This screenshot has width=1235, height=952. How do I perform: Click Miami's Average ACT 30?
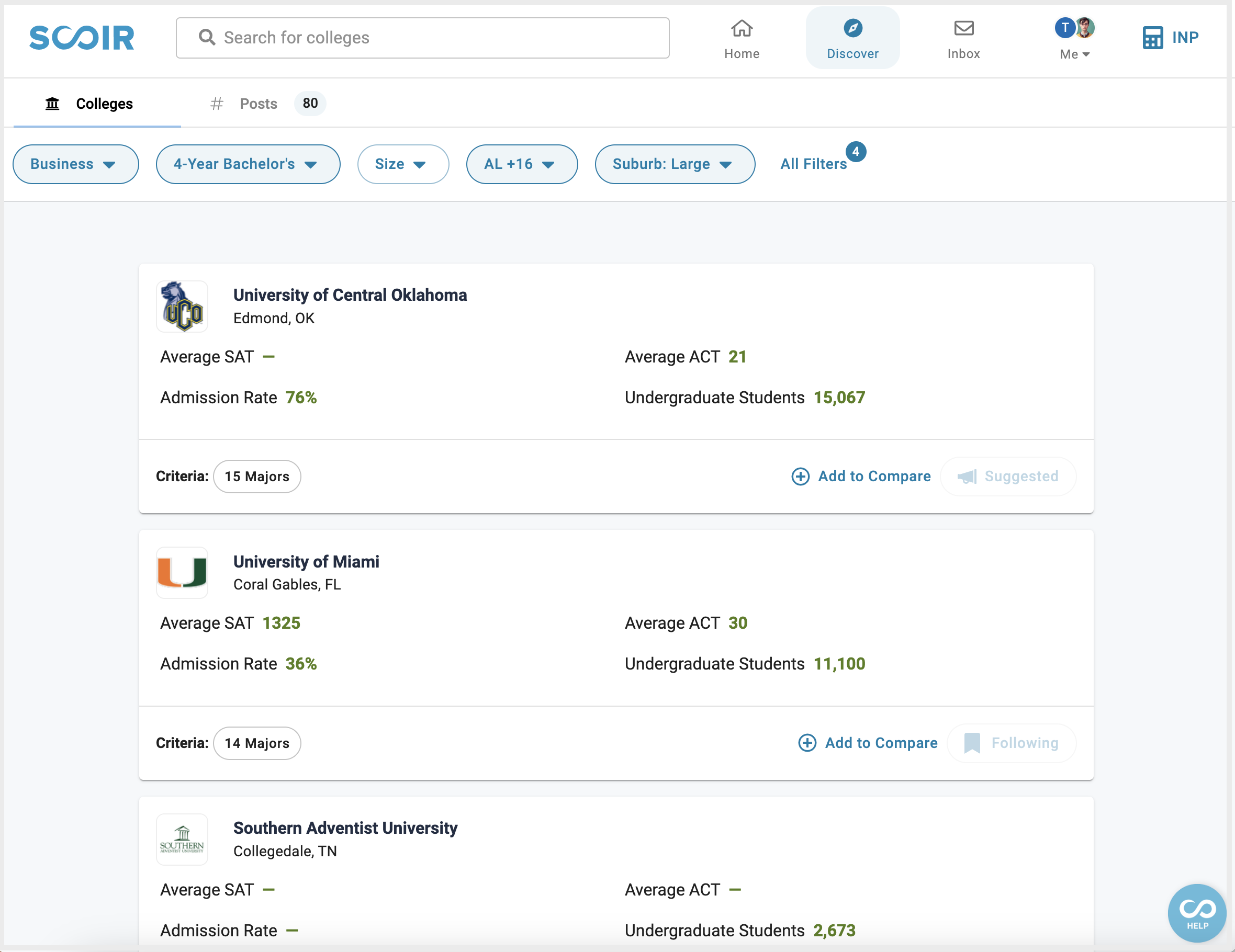pyautogui.click(x=738, y=623)
